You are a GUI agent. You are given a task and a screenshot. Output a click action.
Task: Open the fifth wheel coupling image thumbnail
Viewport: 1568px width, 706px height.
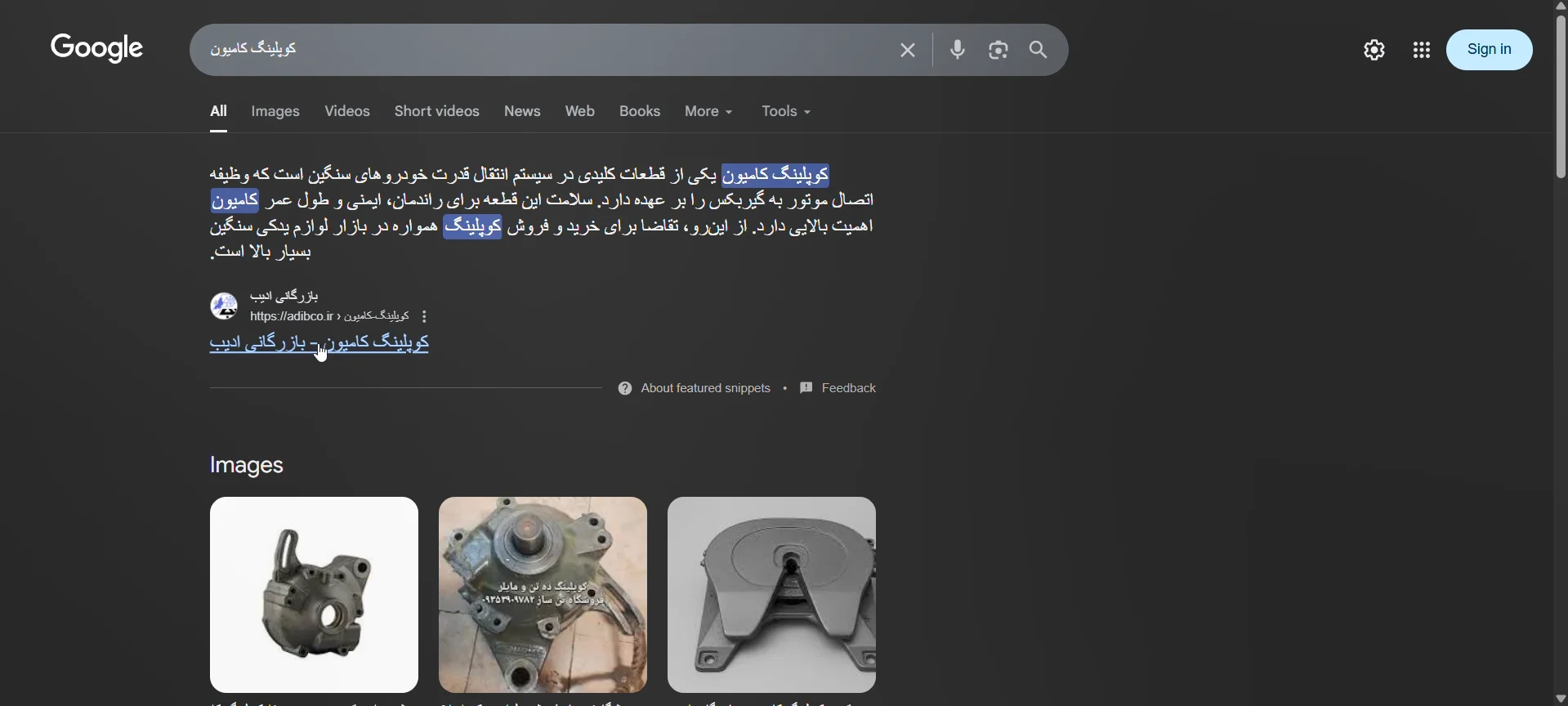[x=771, y=595]
